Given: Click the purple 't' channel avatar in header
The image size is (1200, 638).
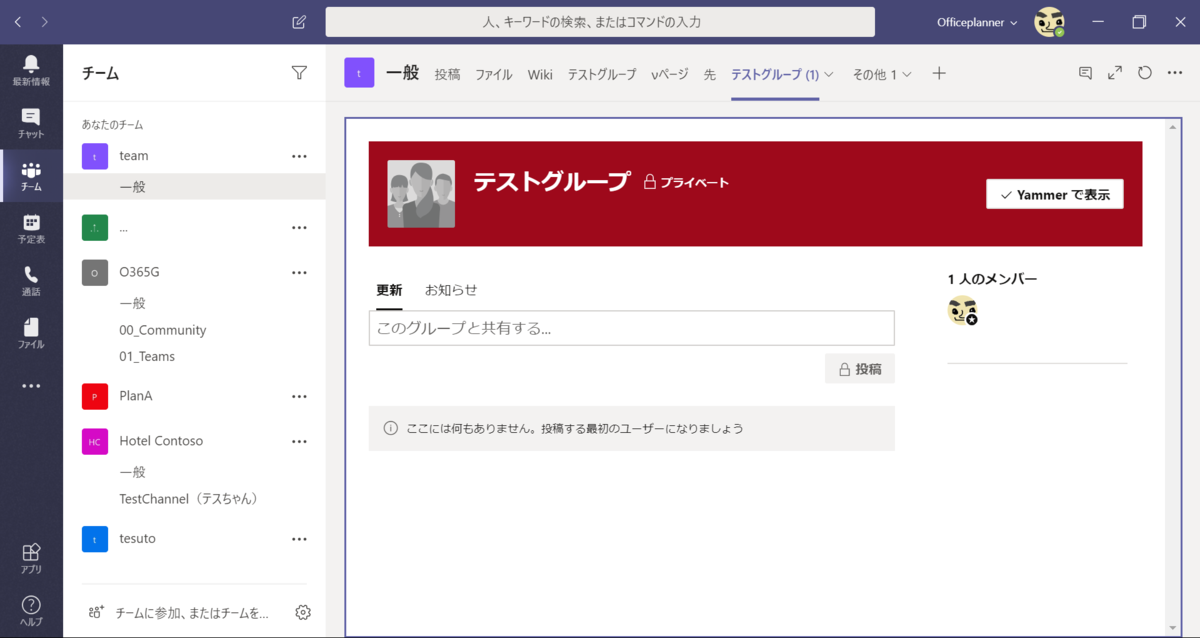Looking at the screenshot, I should (359, 73).
